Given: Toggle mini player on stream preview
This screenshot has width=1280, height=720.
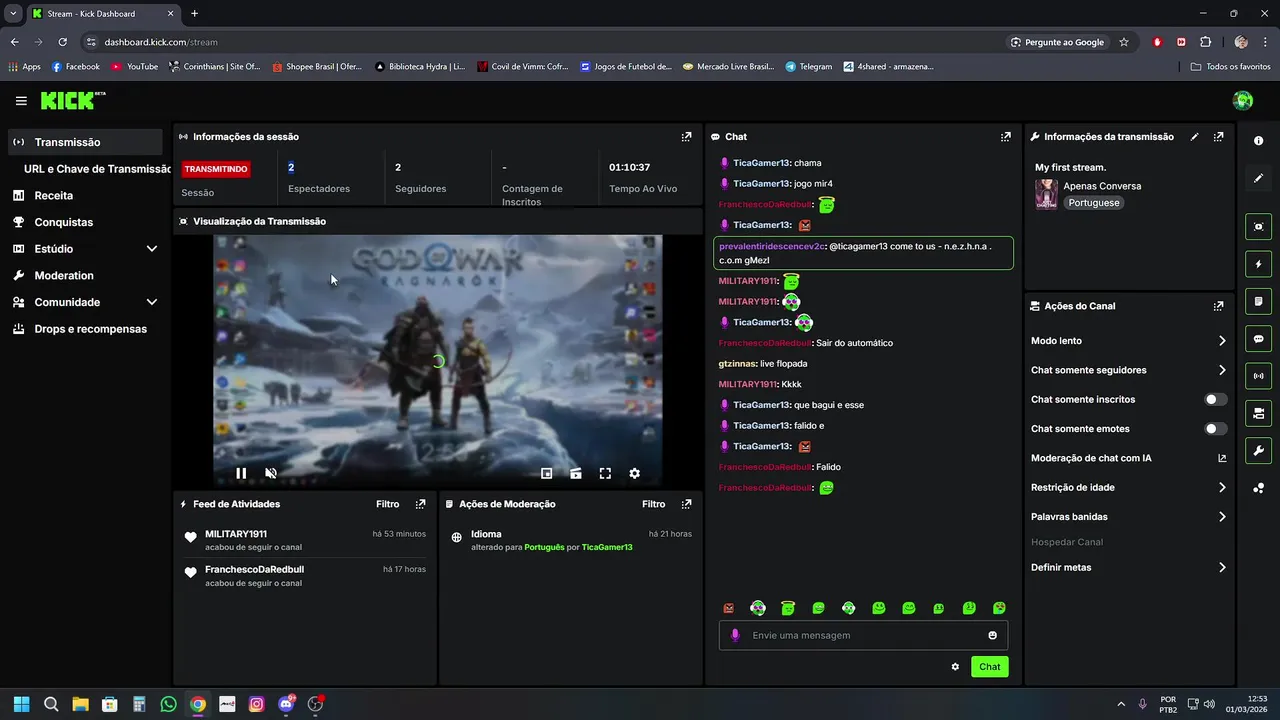Looking at the screenshot, I should [547, 474].
